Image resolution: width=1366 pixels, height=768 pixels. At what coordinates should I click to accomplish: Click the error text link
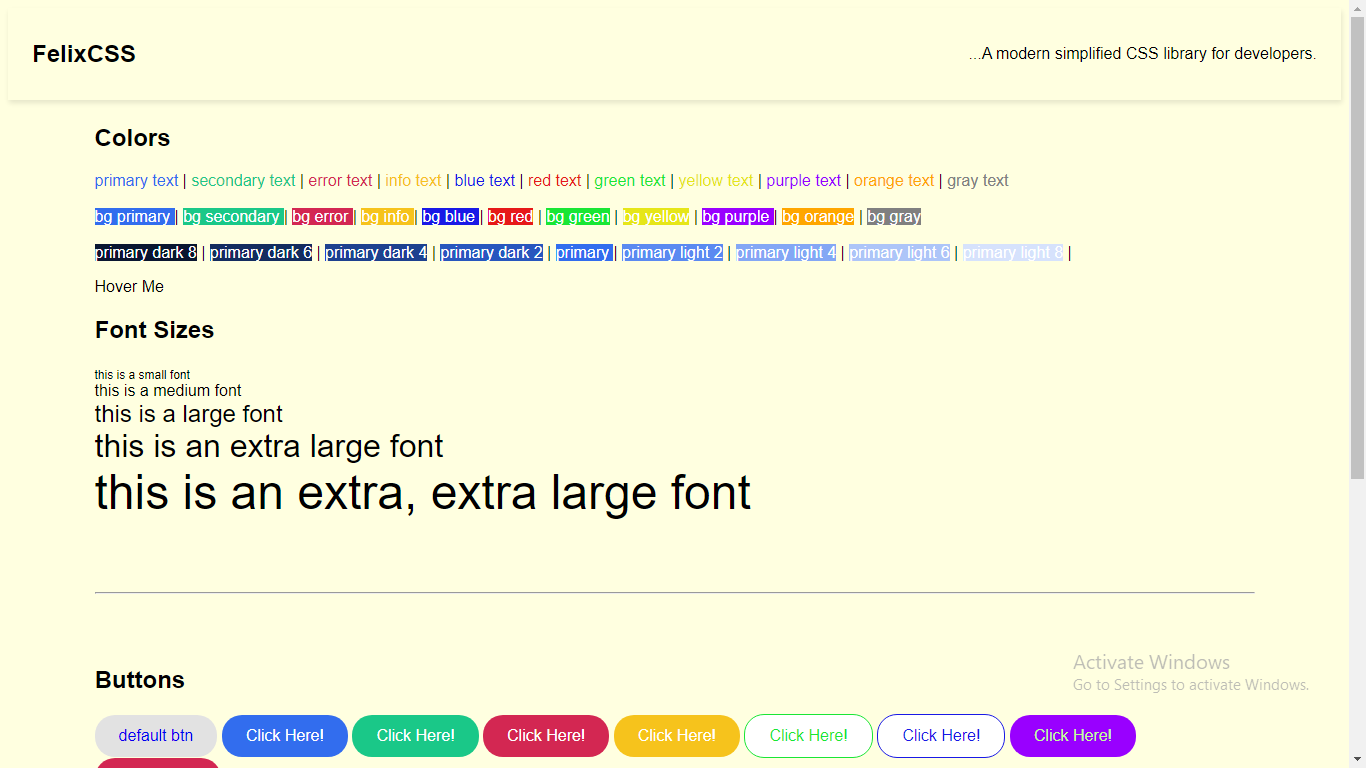pyautogui.click(x=340, y=180)
